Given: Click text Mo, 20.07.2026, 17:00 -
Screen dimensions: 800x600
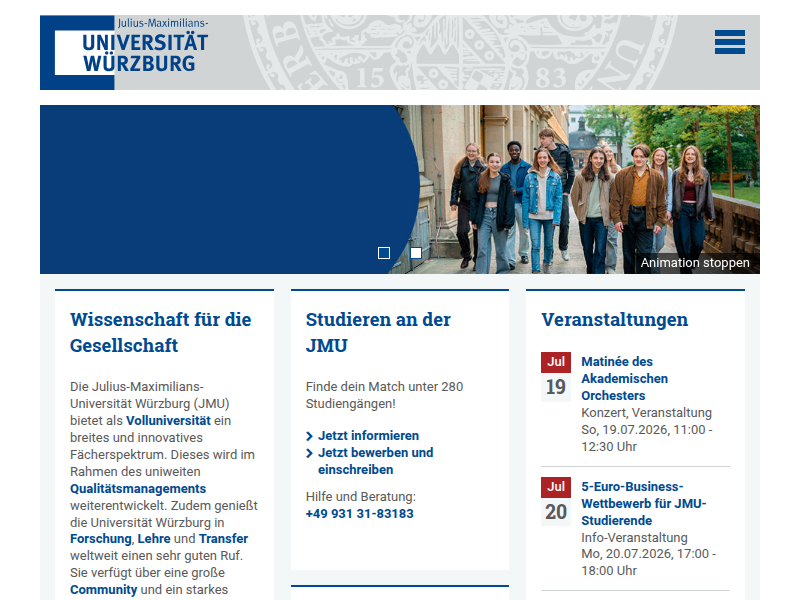Looking at the screenshot, I should [648, 554].
